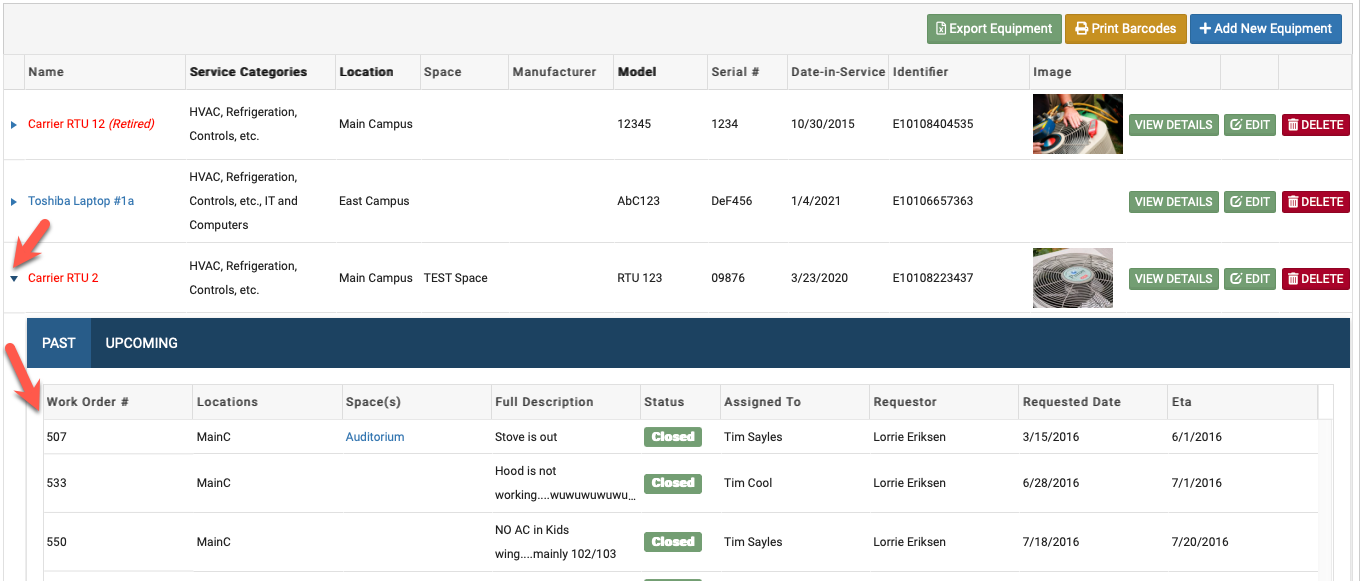The image size is (1369, 581).
Task: Delete the Toshiba Laptop #1a entry
Action: [x=1315, y=202]
